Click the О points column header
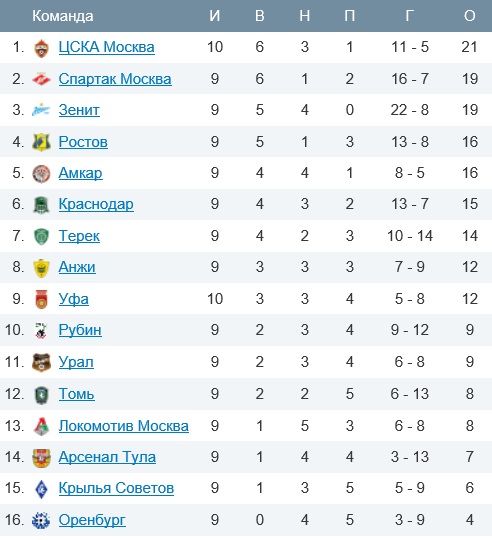The width and height of the screenshot is (492, 540). tap(470, 16)
